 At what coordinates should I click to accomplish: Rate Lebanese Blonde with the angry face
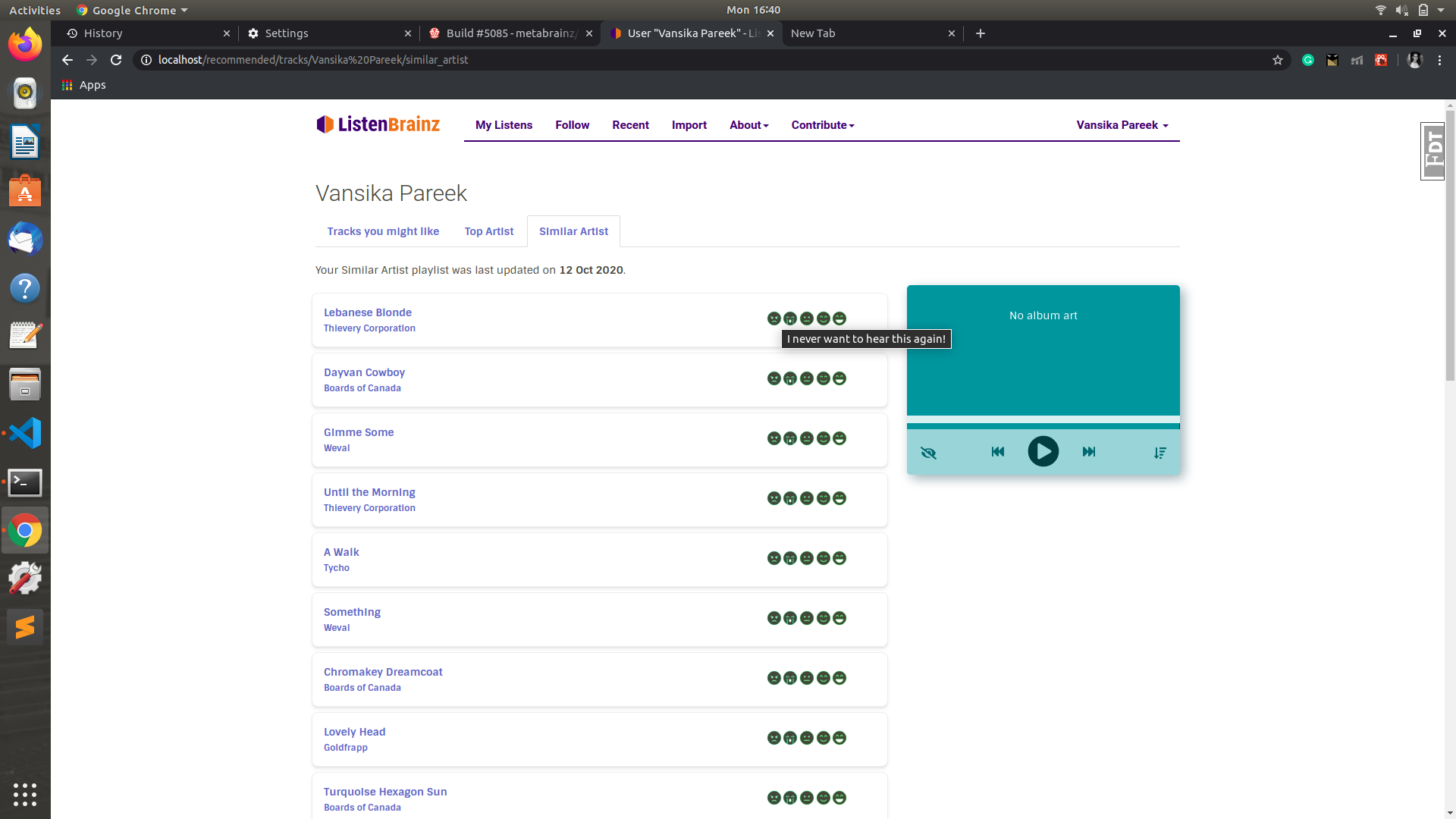click(x=773, y=318)
